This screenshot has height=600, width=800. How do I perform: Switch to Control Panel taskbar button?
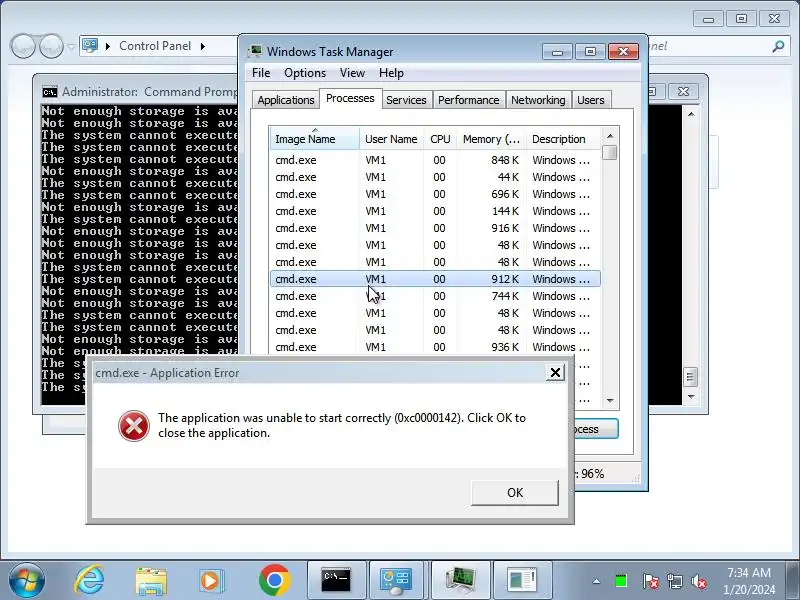point(397,581)
